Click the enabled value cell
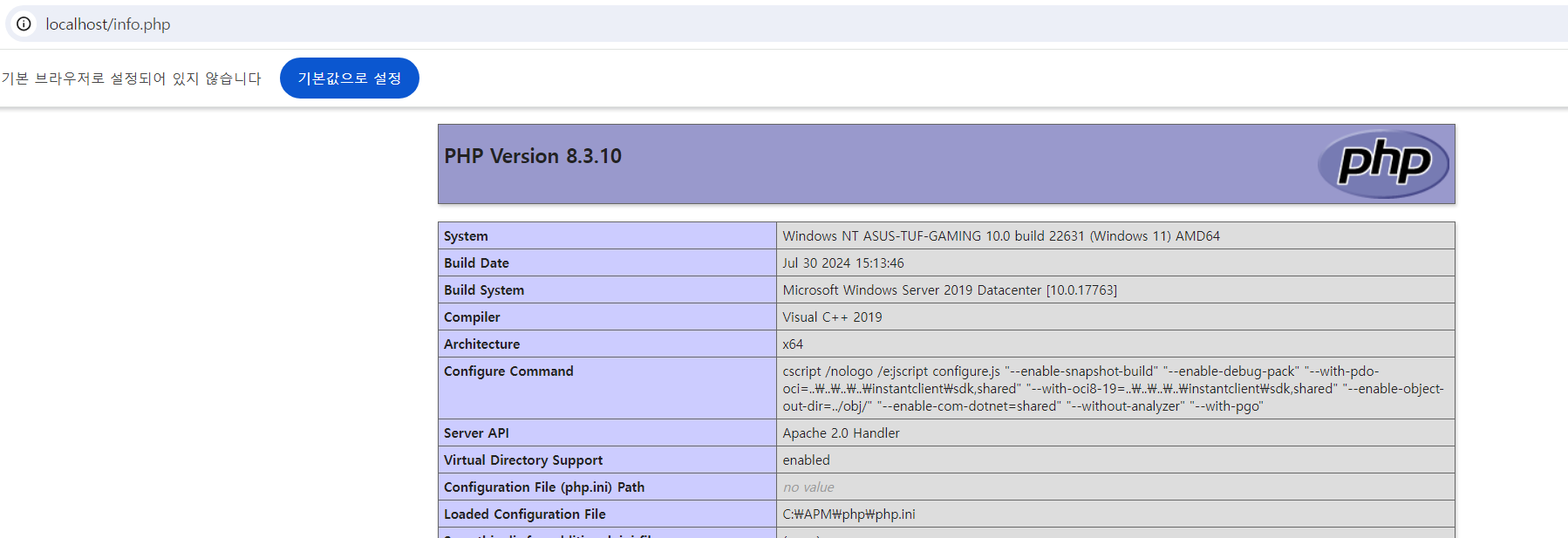The width and height of the screenshot is (1568, 538). (x=1115, y=460)
